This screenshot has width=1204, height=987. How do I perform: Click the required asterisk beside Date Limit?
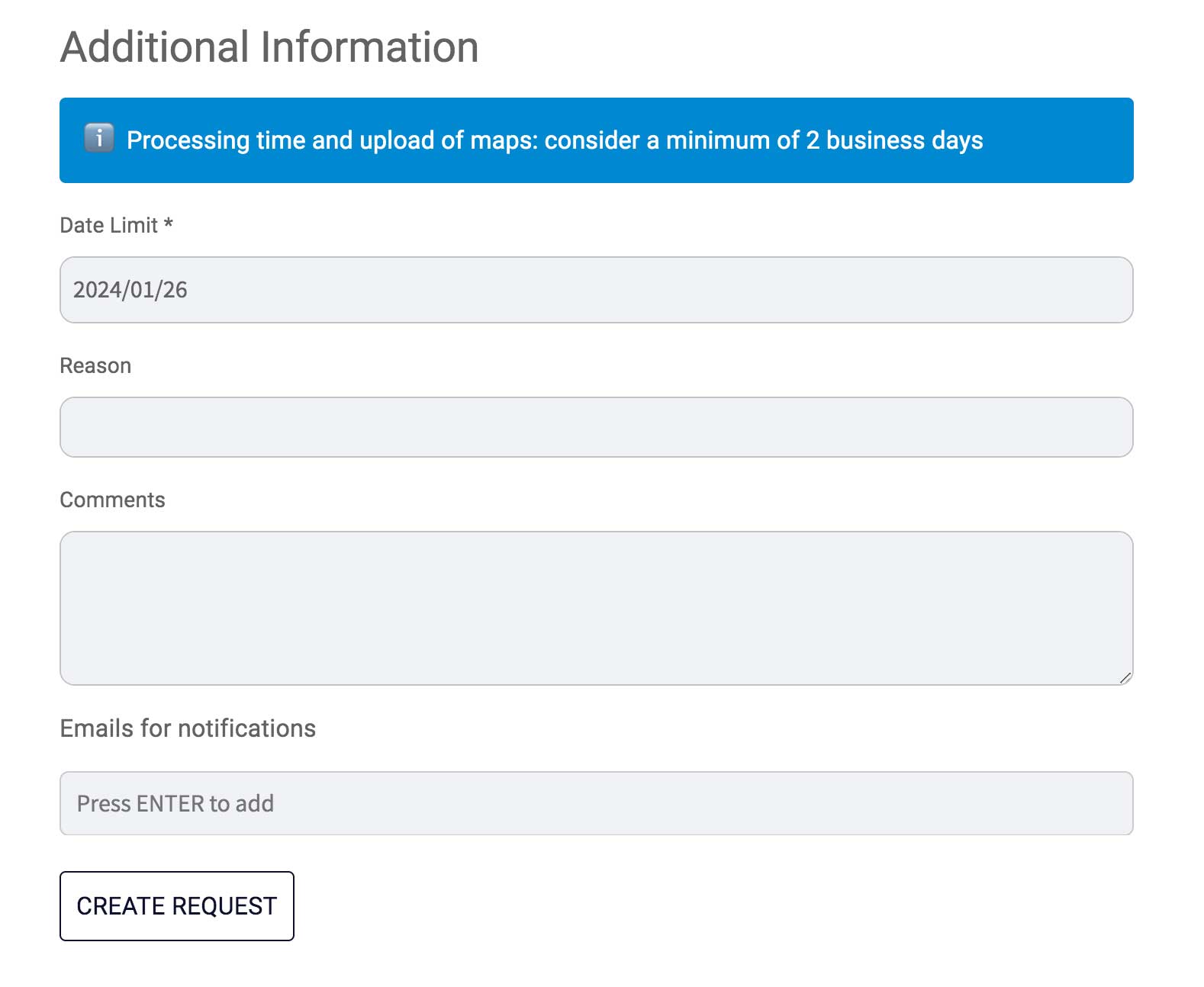point(168,223)
